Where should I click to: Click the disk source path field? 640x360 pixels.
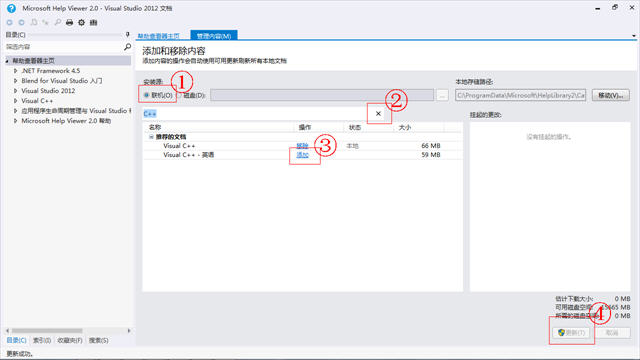322,95
